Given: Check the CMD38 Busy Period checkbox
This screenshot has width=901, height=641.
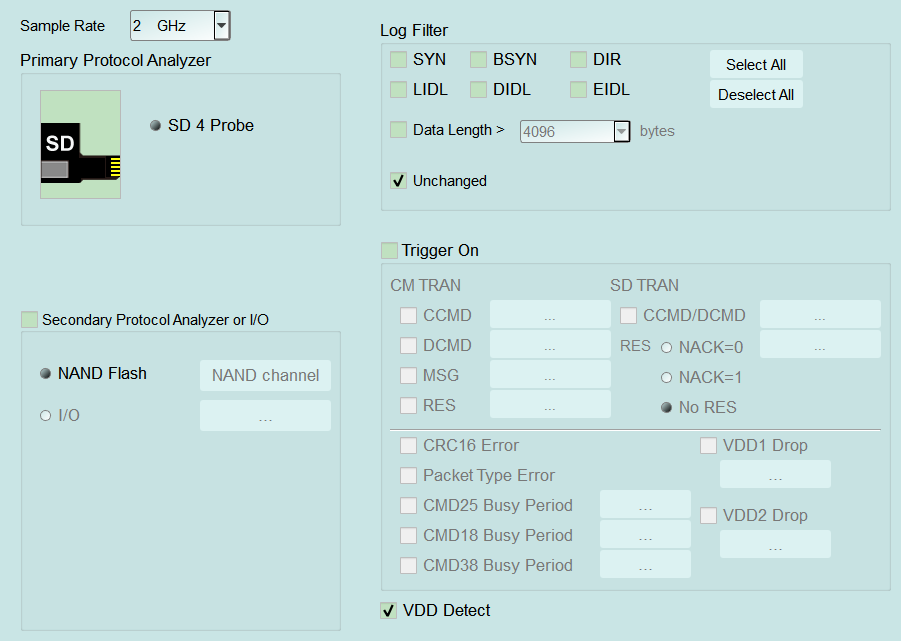Looking at the screenshot, I should pyautogui.click(x=408, y=565).
